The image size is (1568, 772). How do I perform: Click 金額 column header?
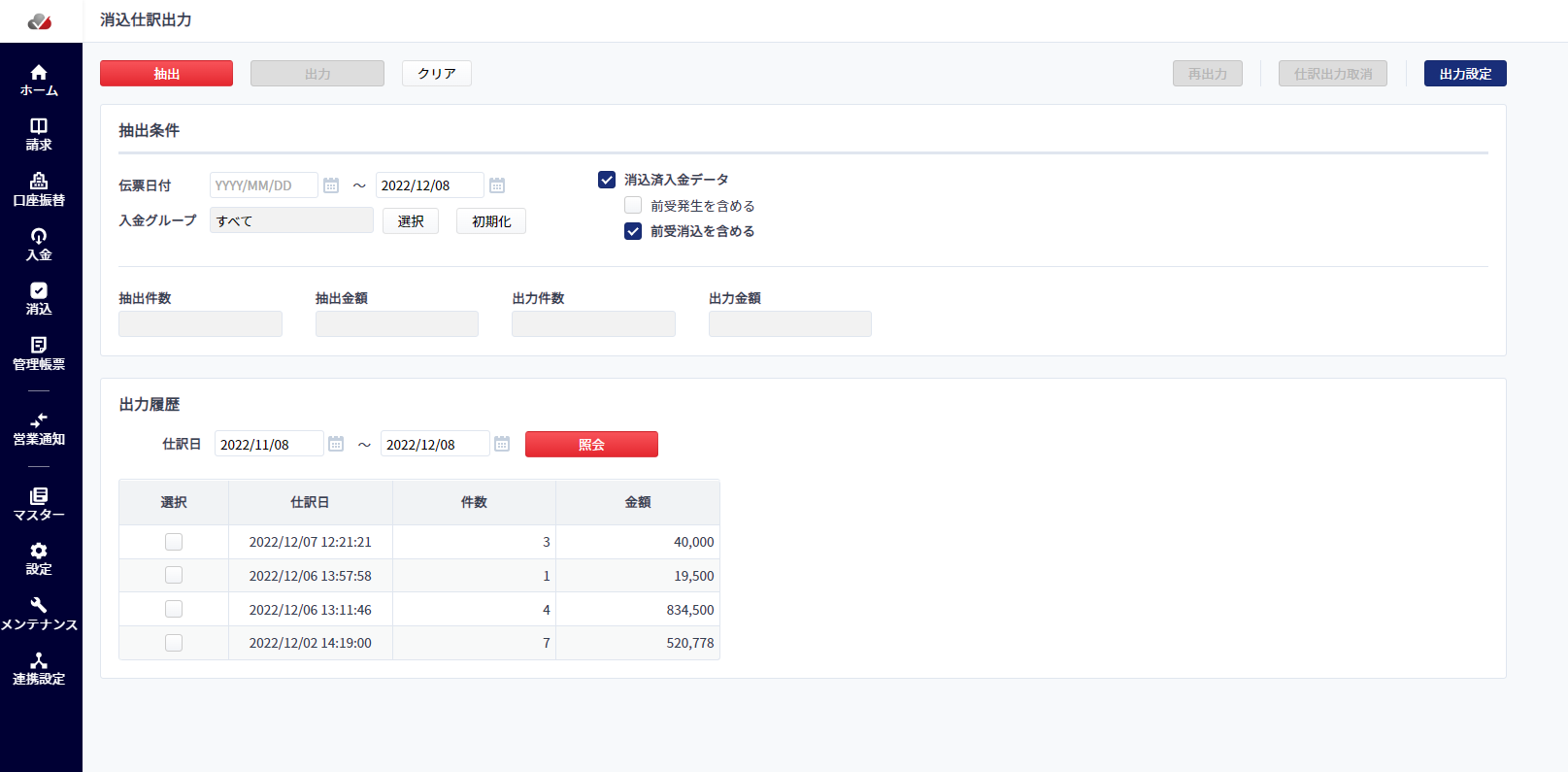point(638,502)
